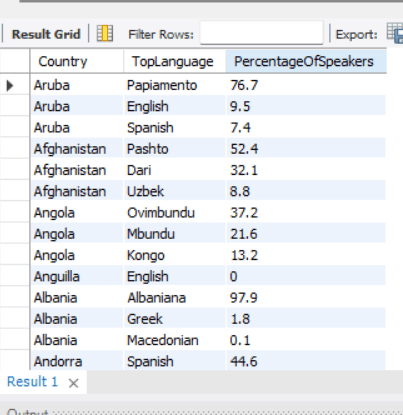This screenshot has height=415, width=403.
Task: Sort by the Country column header
Action: point(77,61)
